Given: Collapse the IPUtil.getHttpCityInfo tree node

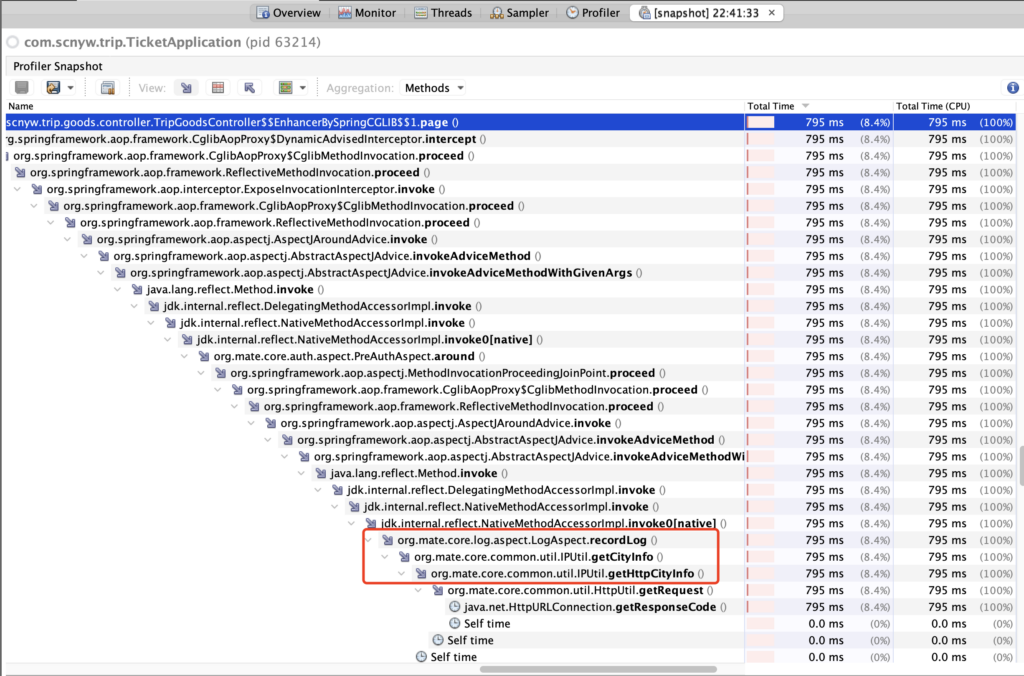Looking at the screenshot, I should click(x=404, y=574).
